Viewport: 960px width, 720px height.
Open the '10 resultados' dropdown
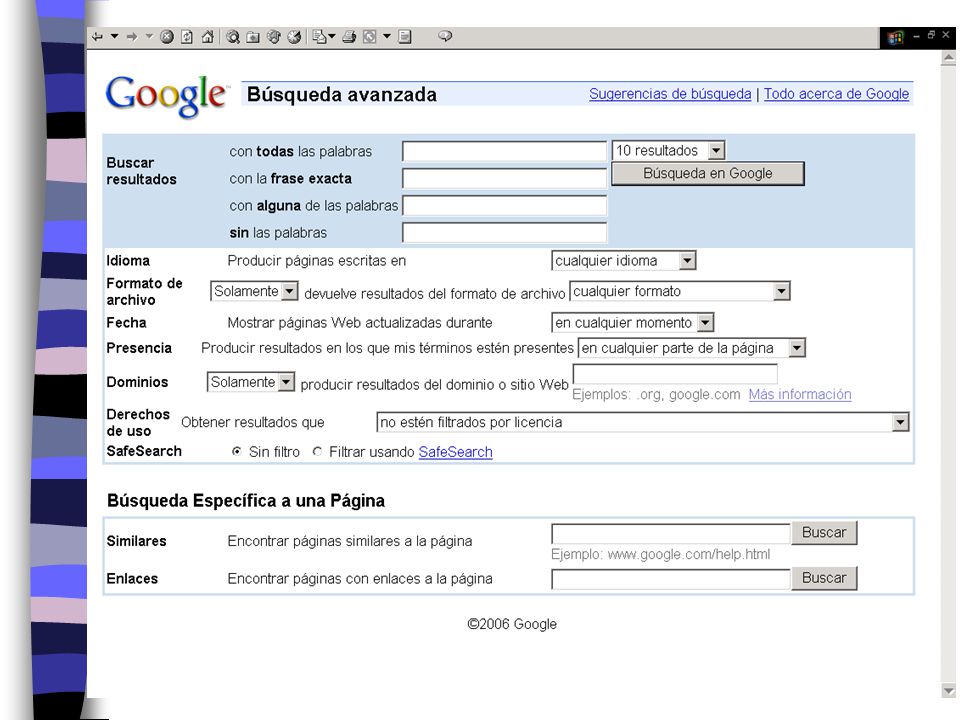point(669,150)
